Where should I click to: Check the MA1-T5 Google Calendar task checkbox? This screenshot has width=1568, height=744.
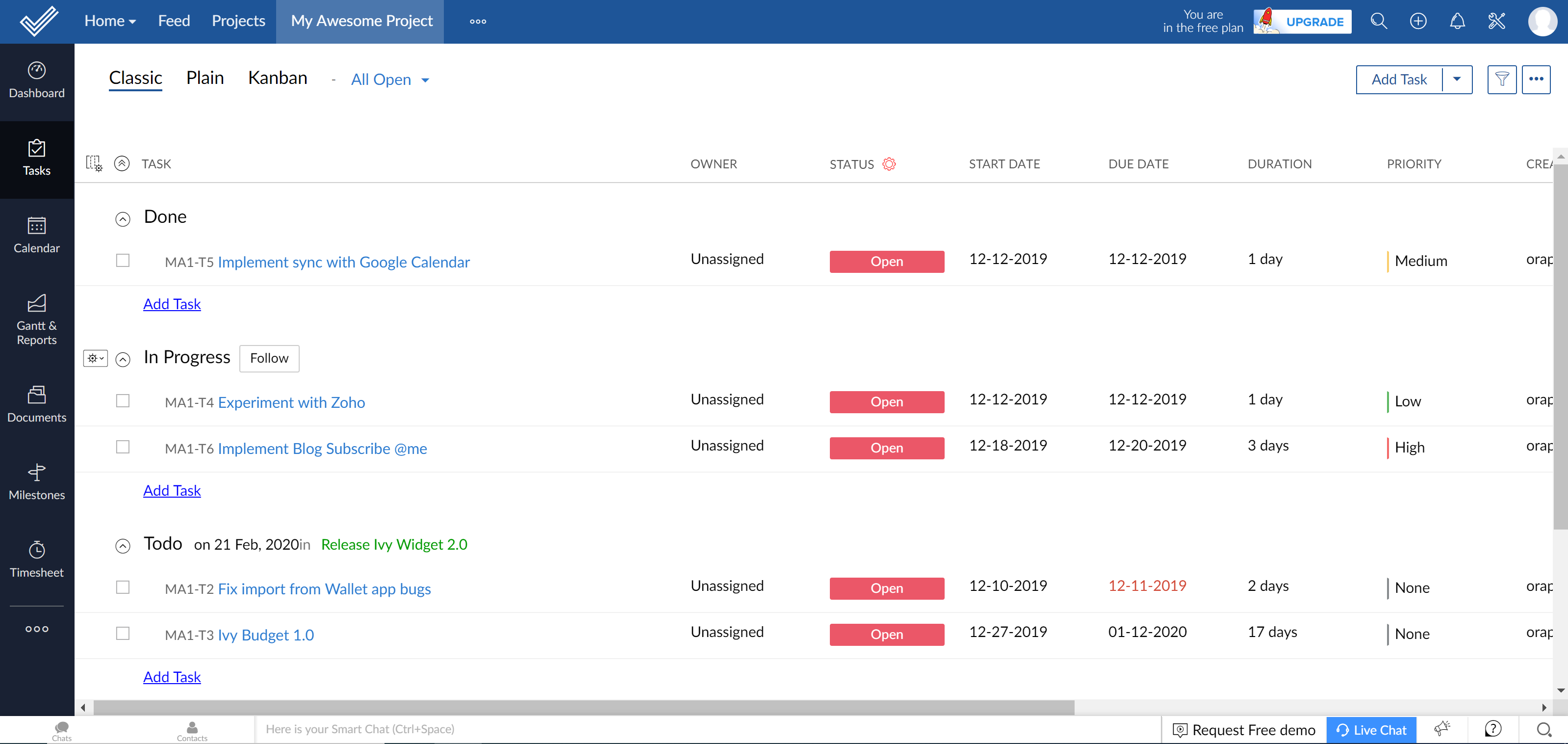tap(122, 260)
